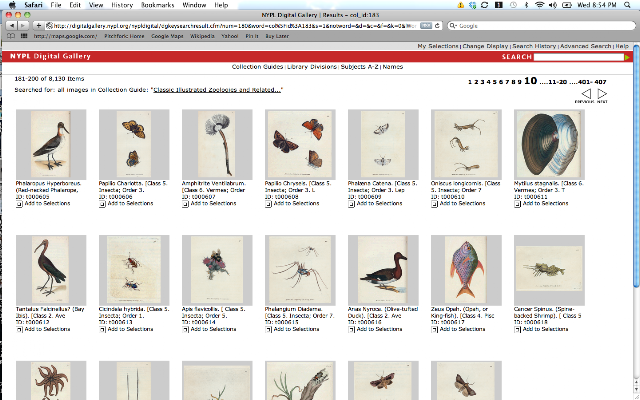Screen dimensions: 640x400
Task: Open the Anas Nyroca duck thumbnail
Action: pyautogui.click(x=383, y=270)
